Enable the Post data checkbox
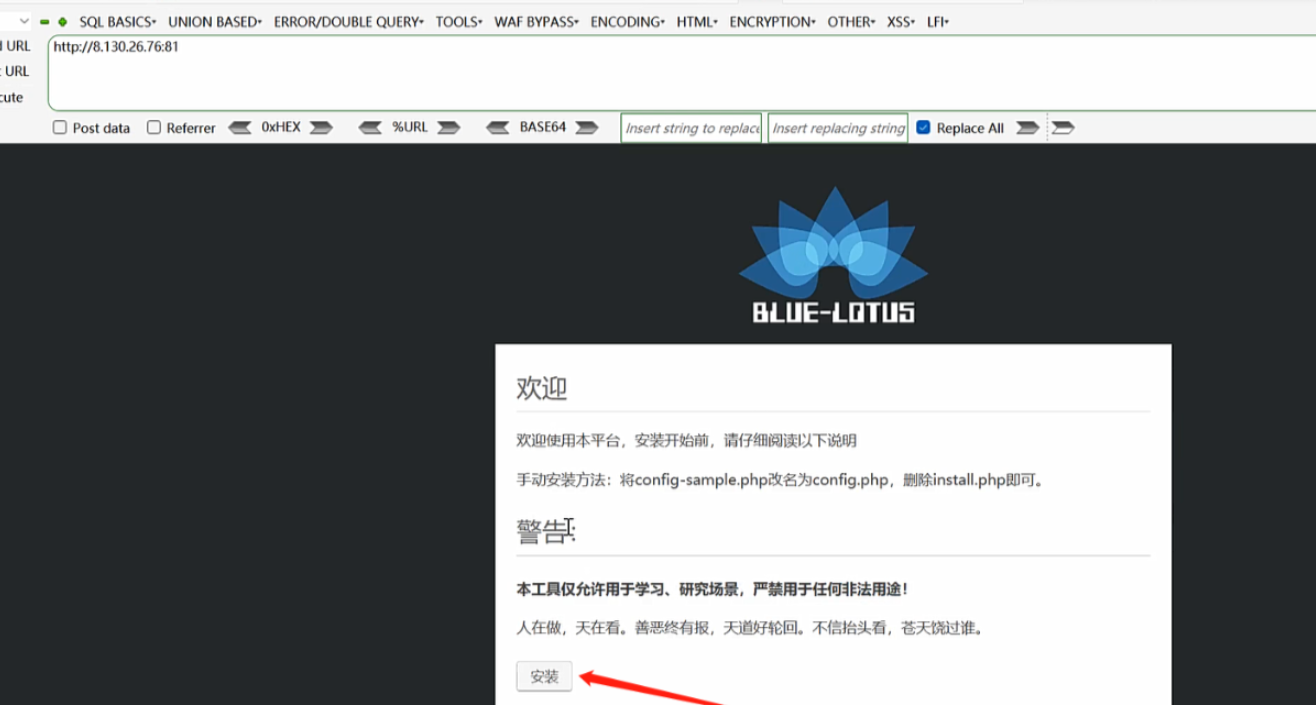1316x705 pixels. 60,127
